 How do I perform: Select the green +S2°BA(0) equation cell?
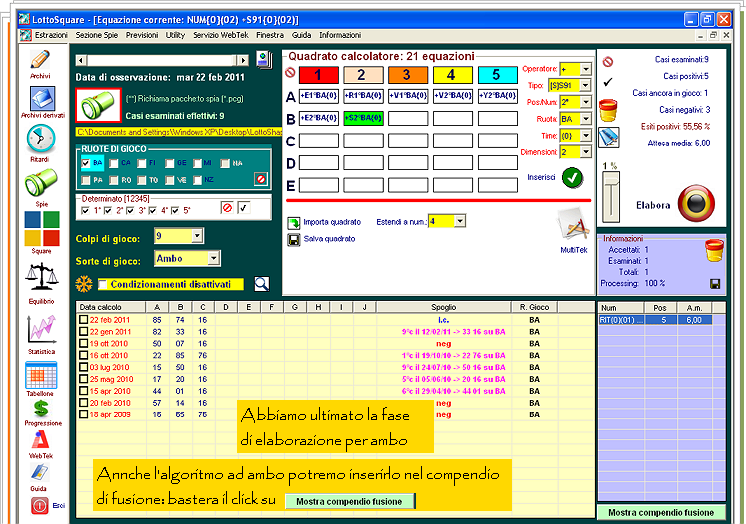(x=363, y=118)
